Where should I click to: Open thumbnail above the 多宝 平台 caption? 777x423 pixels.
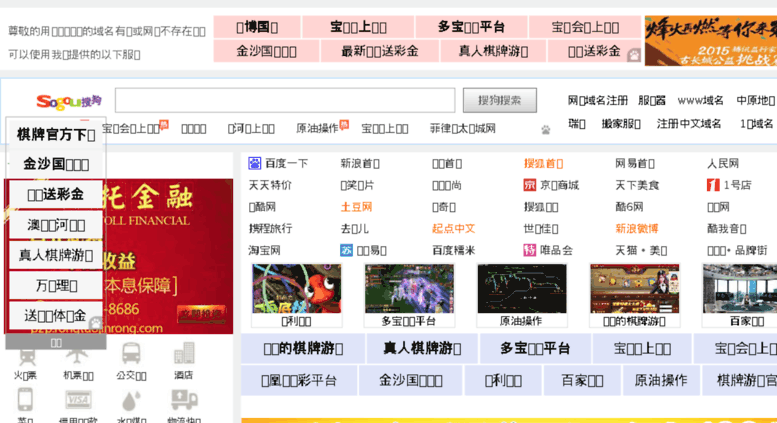click(x=409, y=288)
